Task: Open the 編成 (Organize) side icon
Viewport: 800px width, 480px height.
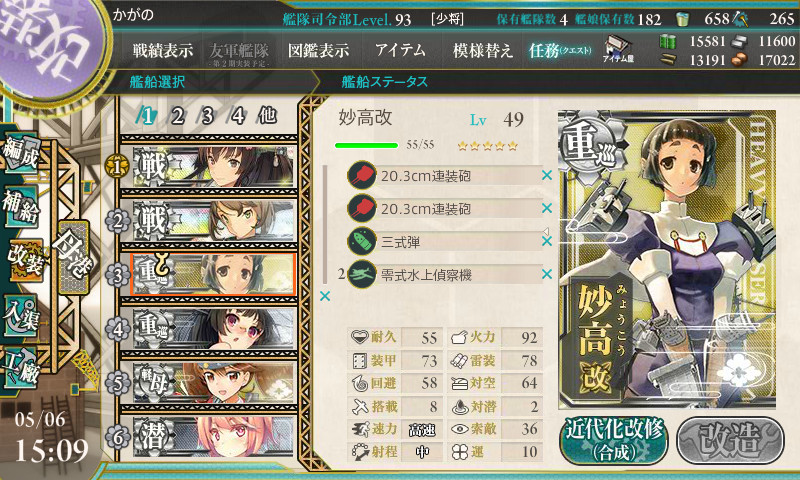Action: pyautogui.click(x=21, y=153)
